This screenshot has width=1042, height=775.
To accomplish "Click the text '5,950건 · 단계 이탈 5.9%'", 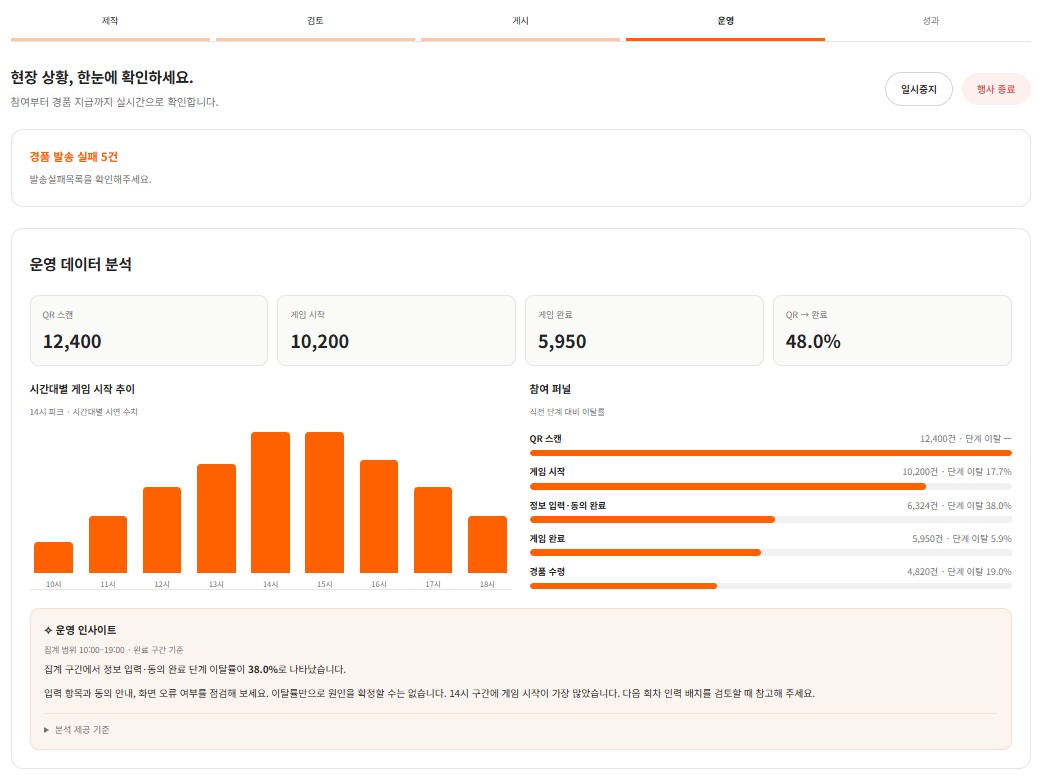I will coord(962,539).
